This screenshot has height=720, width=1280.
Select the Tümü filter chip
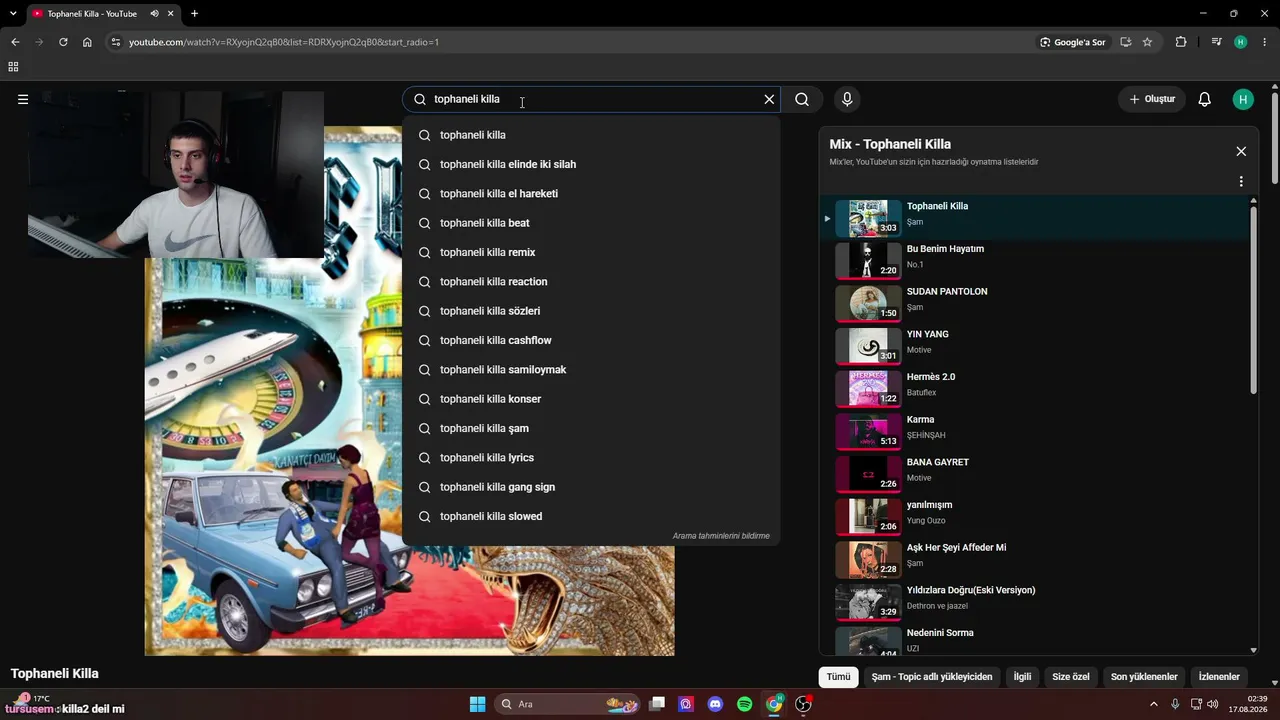(839, 677)
